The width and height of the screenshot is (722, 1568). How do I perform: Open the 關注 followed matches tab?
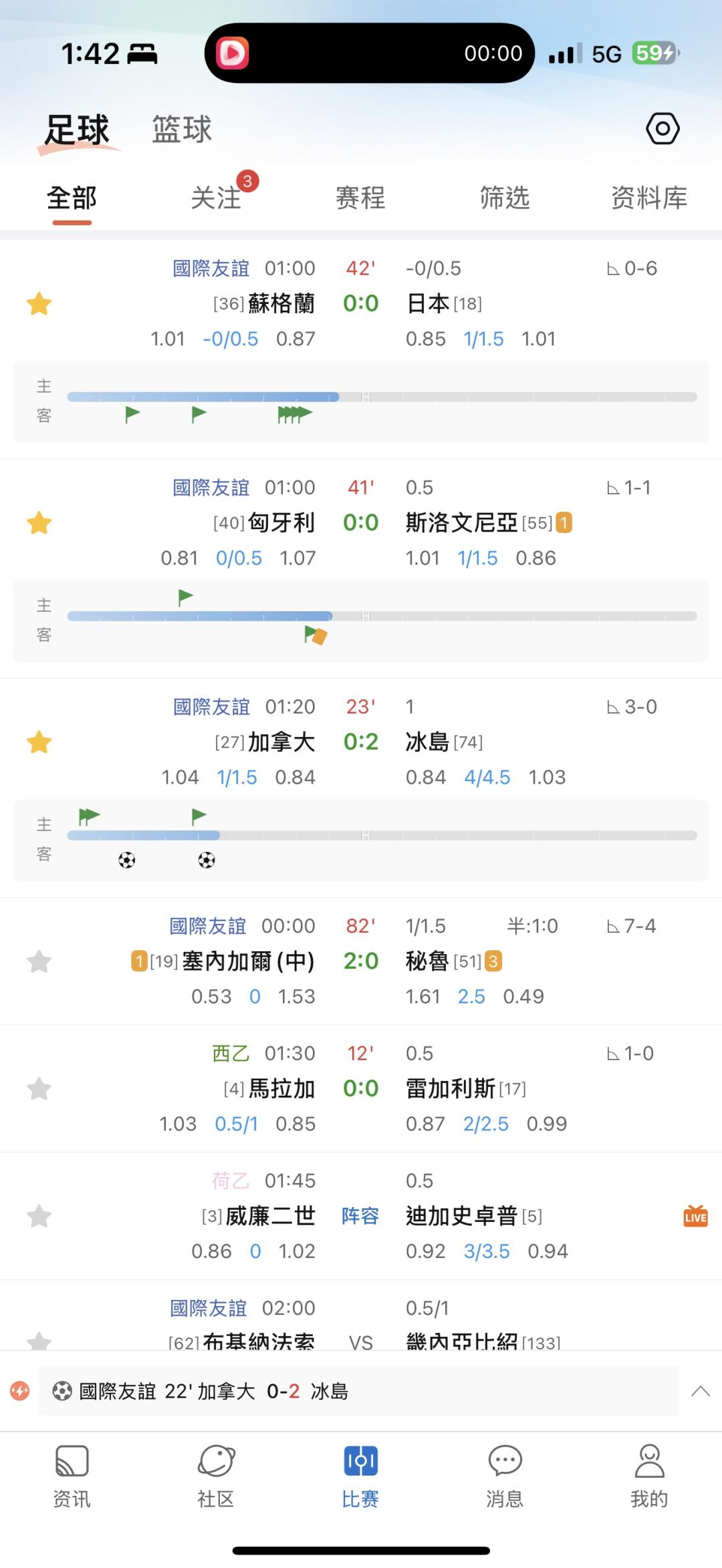point(216,198)
